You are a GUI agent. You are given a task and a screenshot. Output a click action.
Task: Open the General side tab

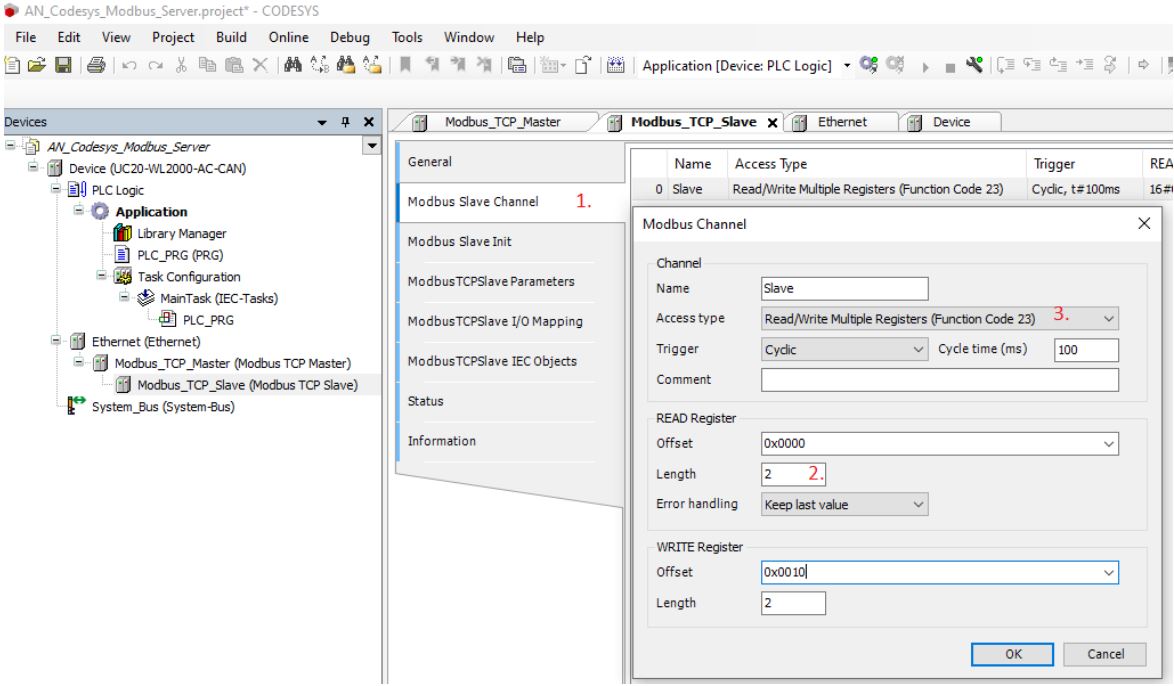point(430,162)
